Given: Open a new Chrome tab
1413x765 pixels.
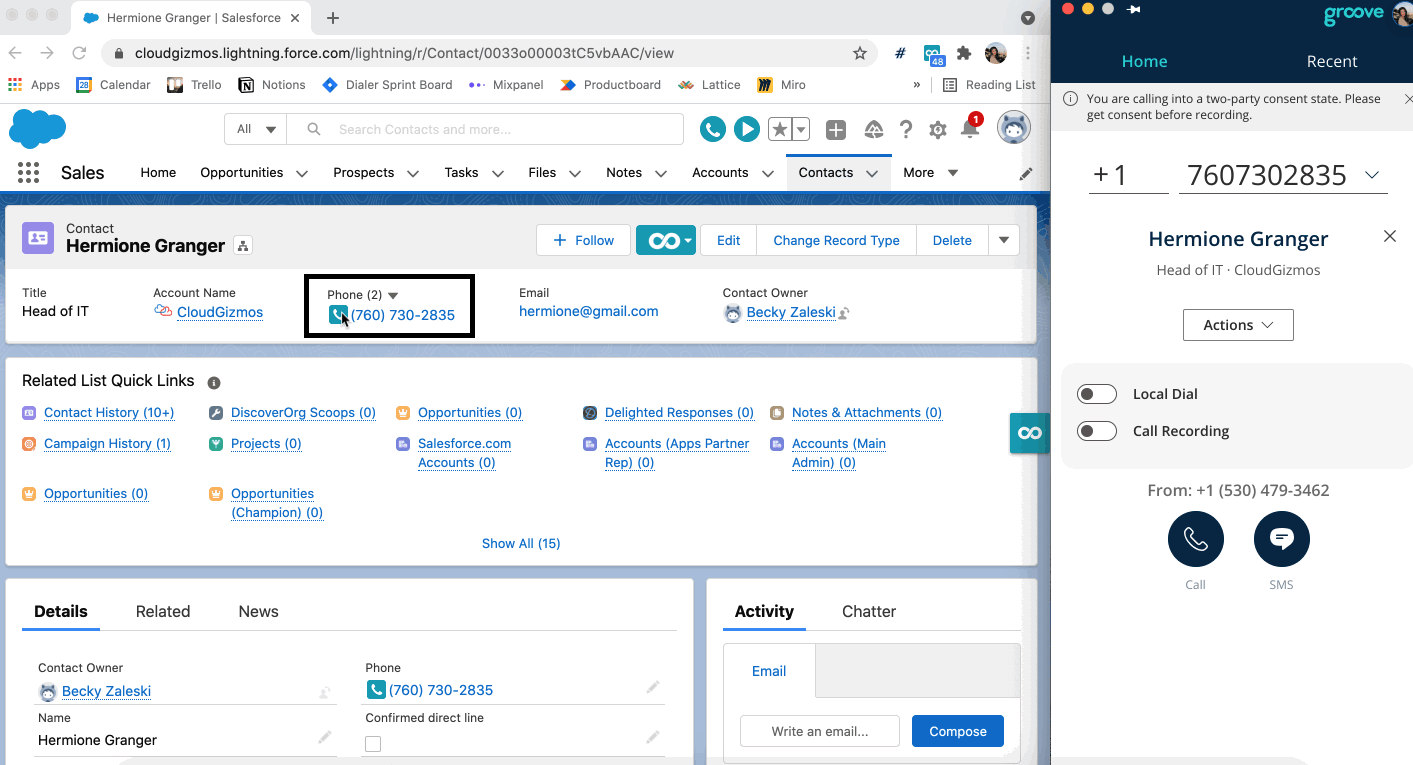Looking at the screenshot, I should [333, 18].
